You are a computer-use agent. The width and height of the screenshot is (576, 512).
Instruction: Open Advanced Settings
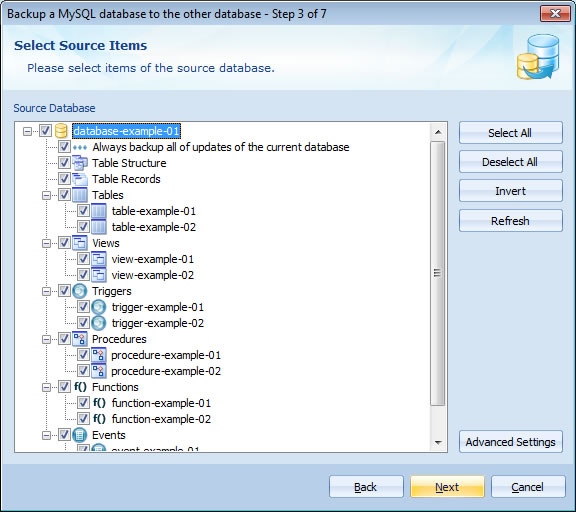pos(511,442)
